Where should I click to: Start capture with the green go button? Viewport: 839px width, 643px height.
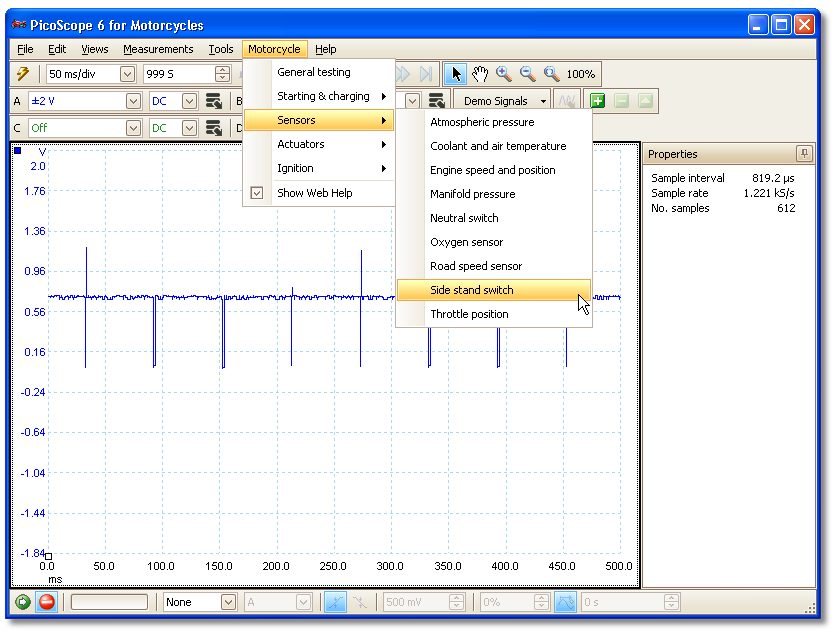tap(22, 603)
